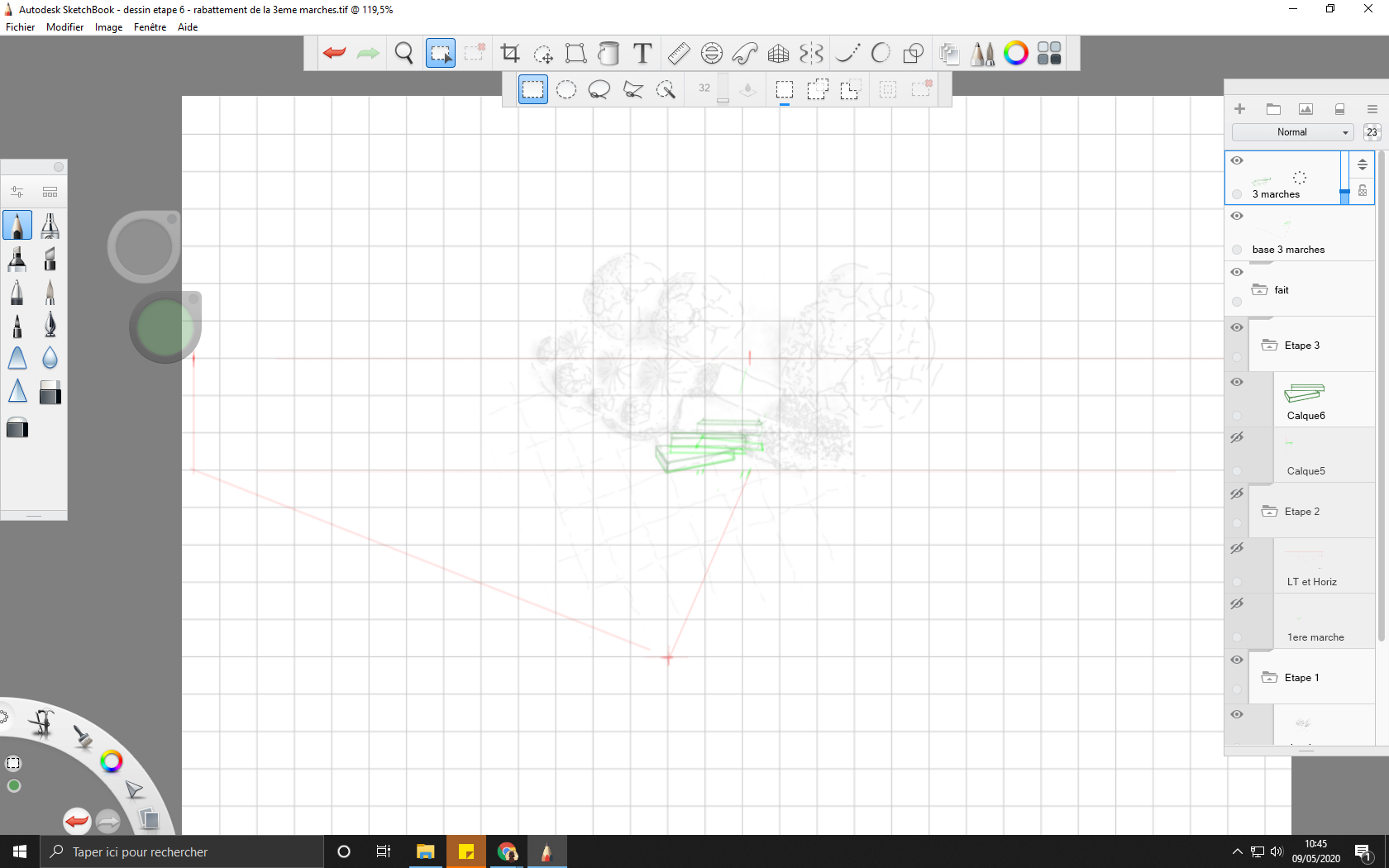Hide the '3 marches' layer
The height and width of the screenshot is (868, 1389).
(x=1237, y=160)
